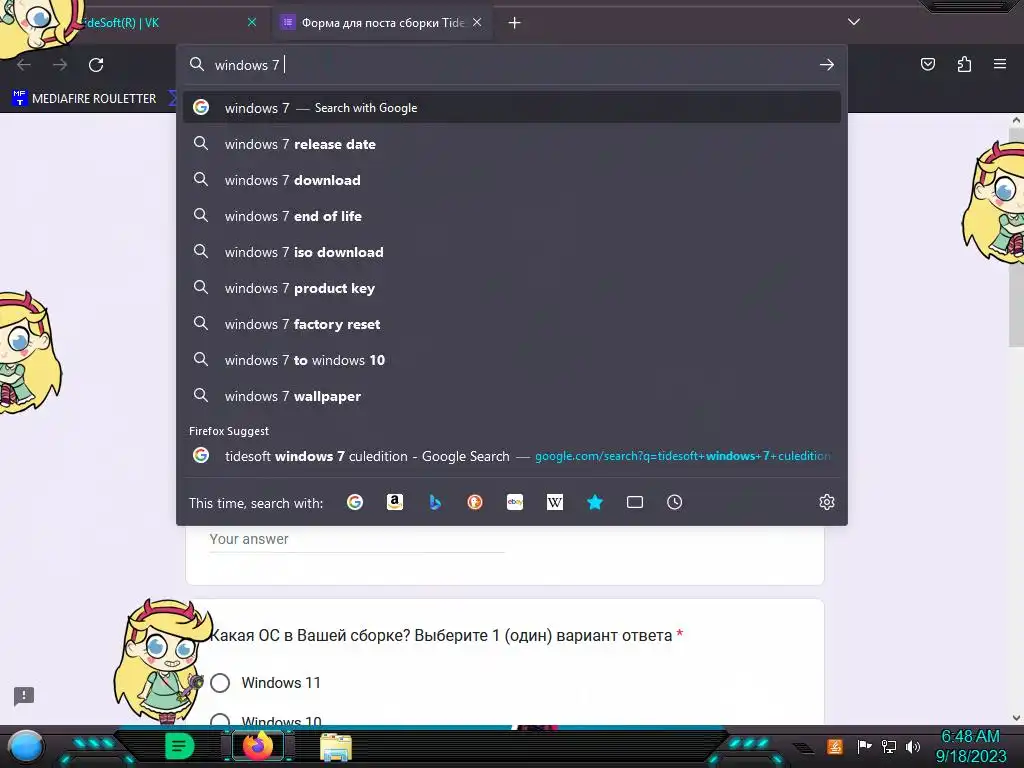Search this time with eBay
This screenshot has height=768, width=1024.
(x=515, y=502)
